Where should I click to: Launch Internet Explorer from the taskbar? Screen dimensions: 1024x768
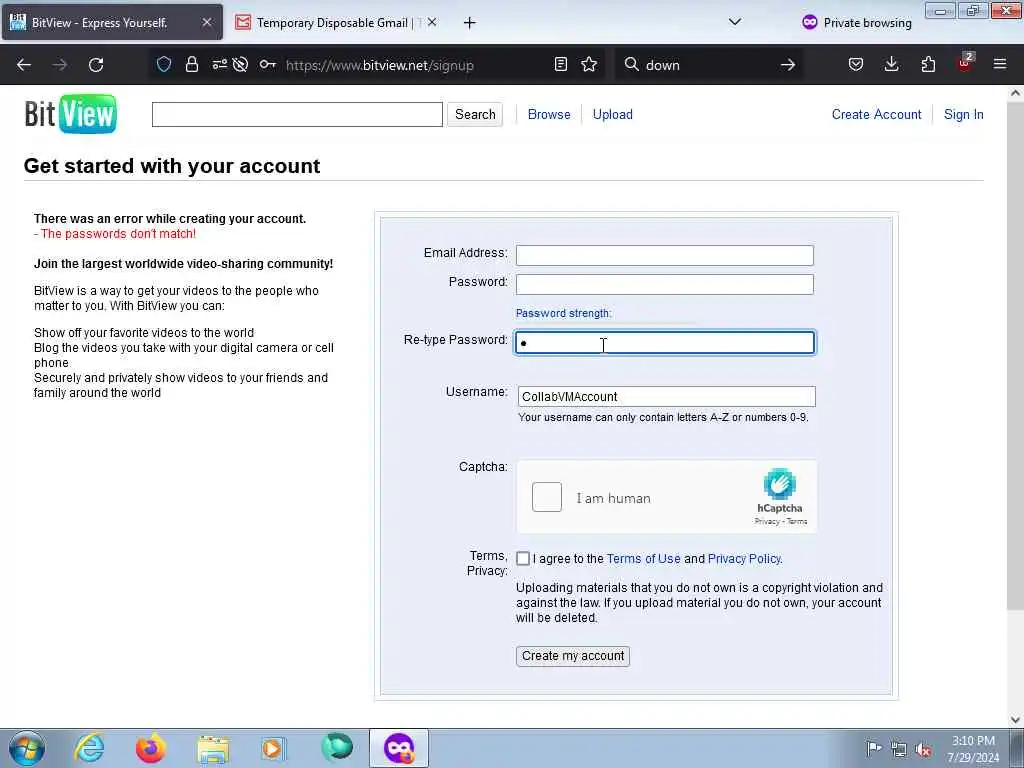(x=89, y=748)
